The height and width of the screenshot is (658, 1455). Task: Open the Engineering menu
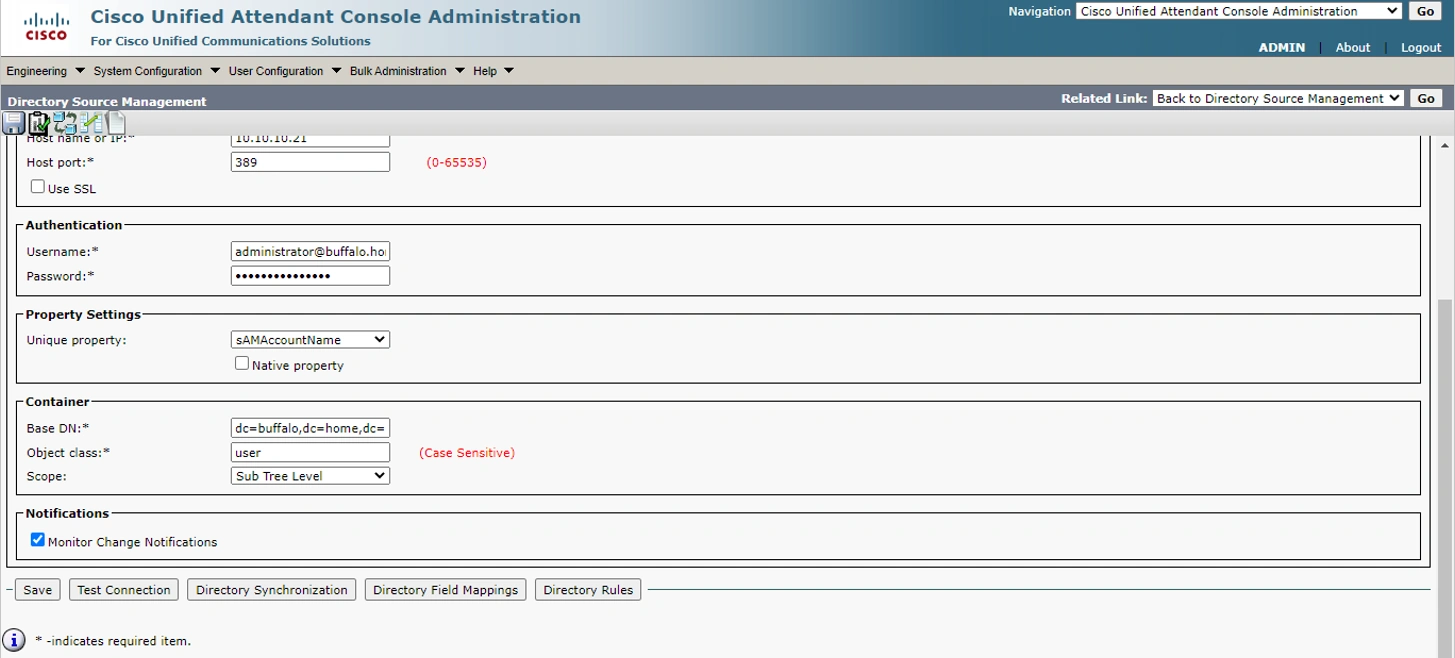click(45, 71)
